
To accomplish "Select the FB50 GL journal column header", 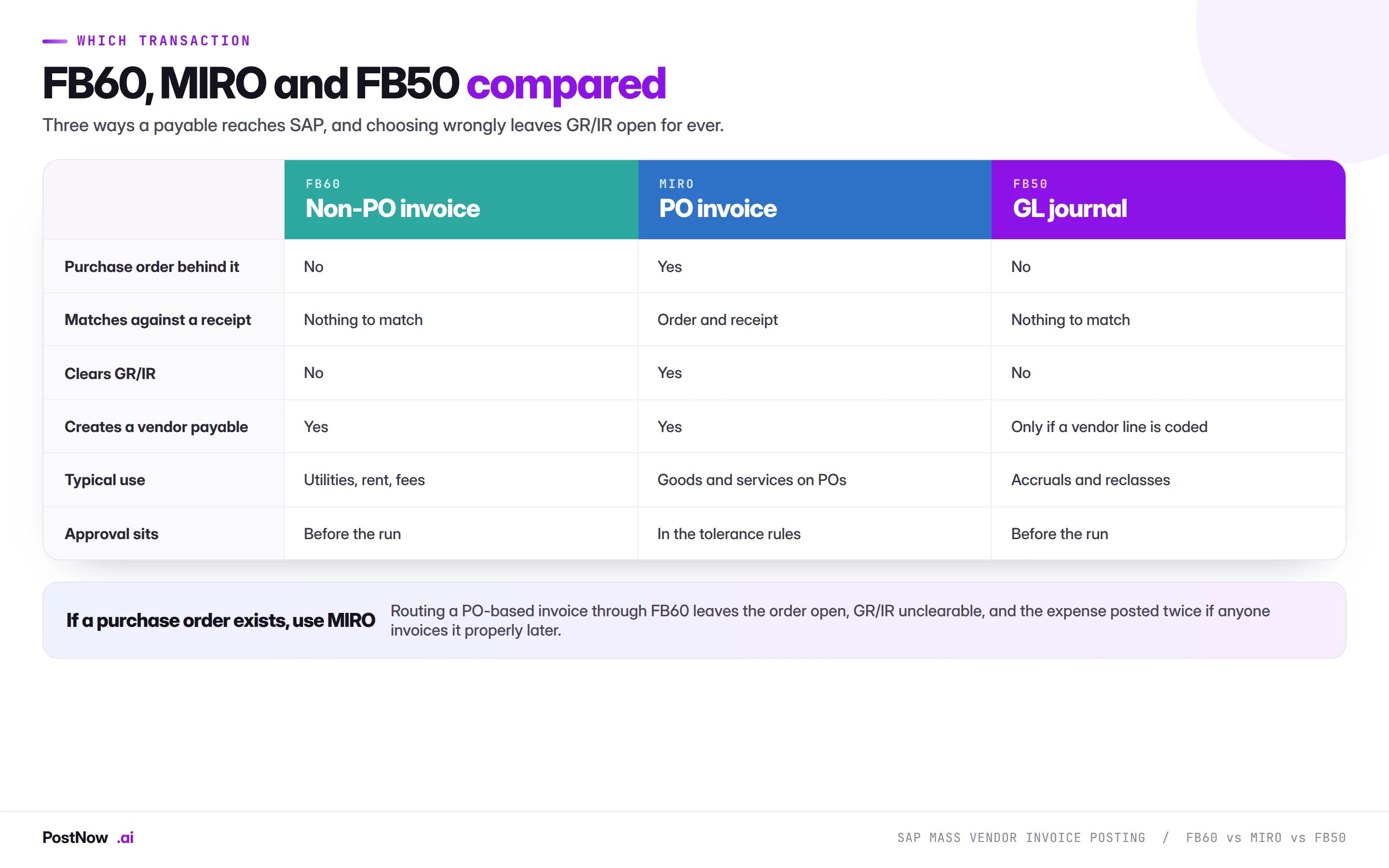I will [x=1168, y=200].
